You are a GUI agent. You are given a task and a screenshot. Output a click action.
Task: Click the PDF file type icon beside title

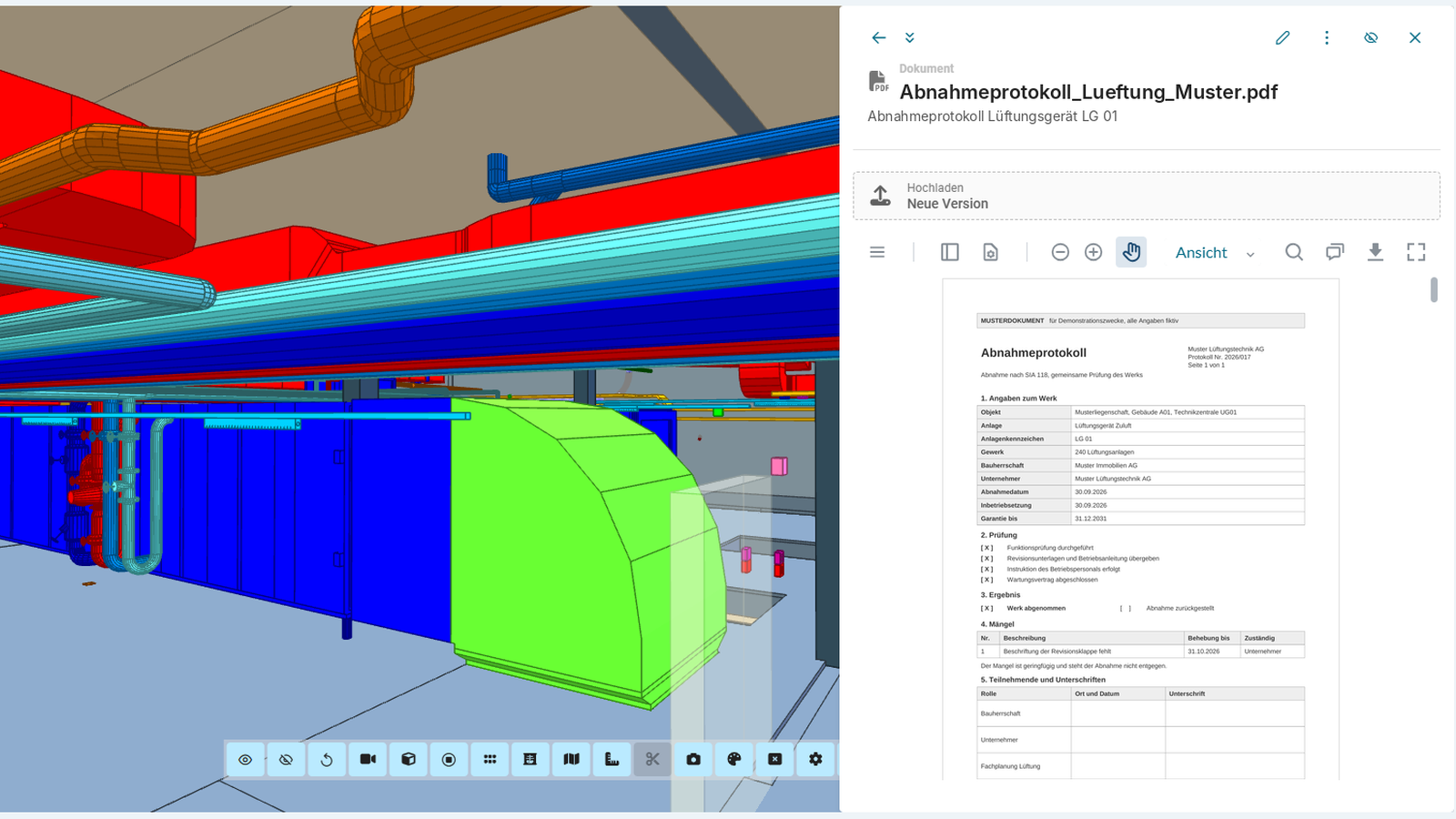coord(878,82)
